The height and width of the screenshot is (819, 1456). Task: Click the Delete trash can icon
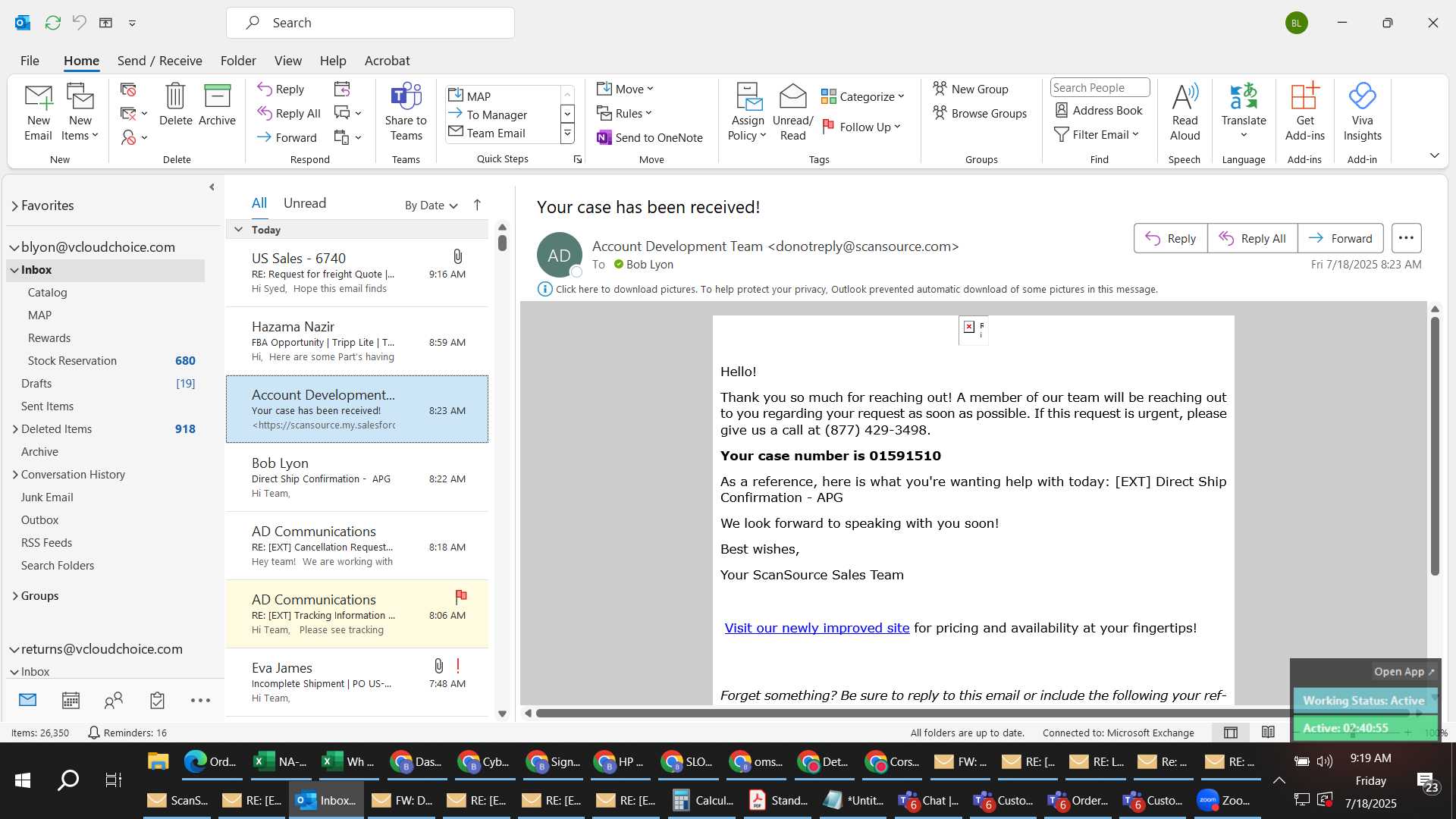tap(175, 105)
